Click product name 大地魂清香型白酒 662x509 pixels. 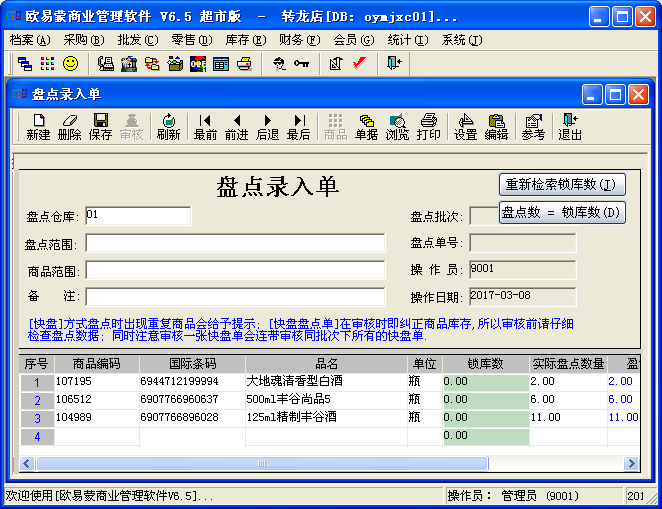point(326,382)
